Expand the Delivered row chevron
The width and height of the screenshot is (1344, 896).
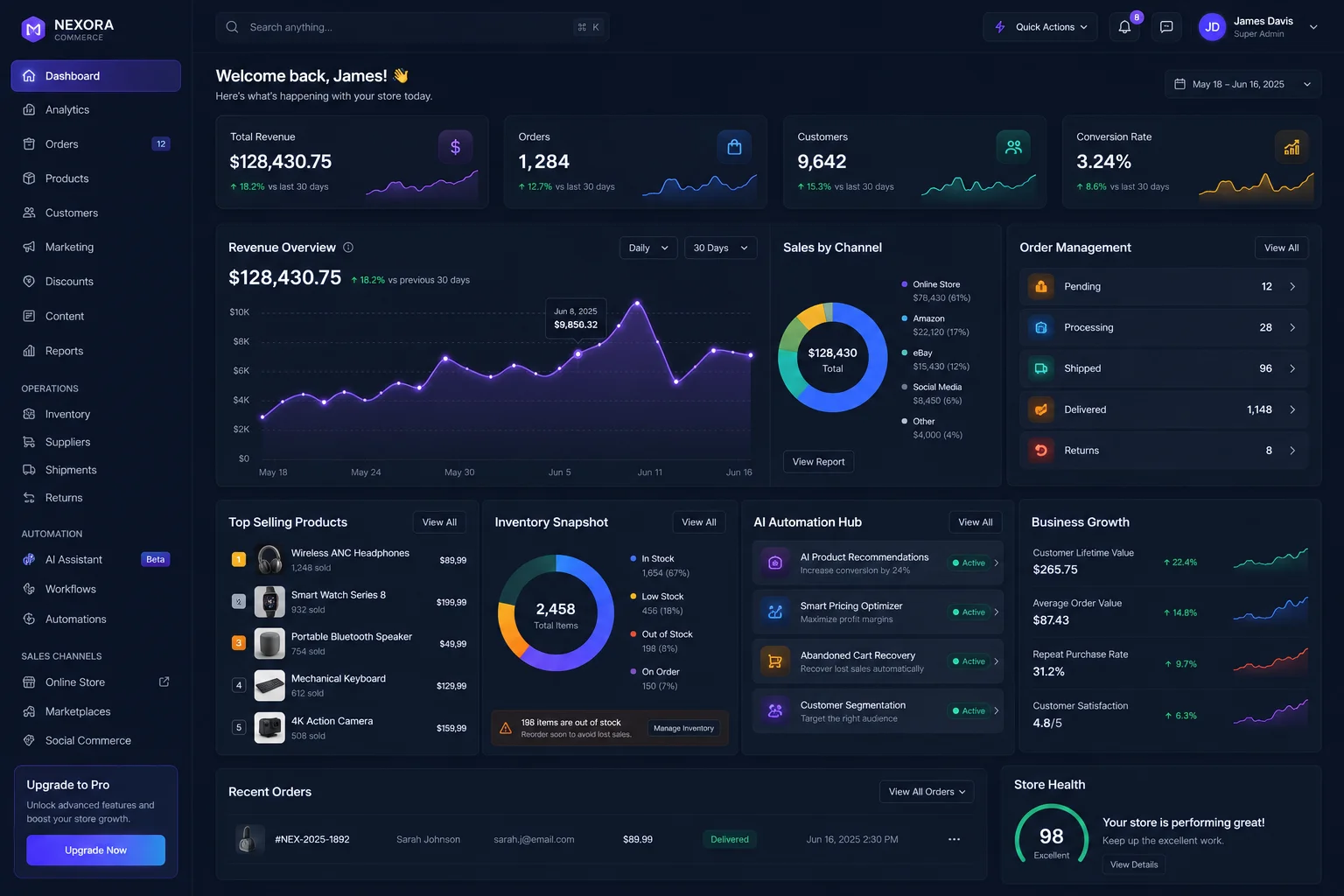pos(1292,409)
